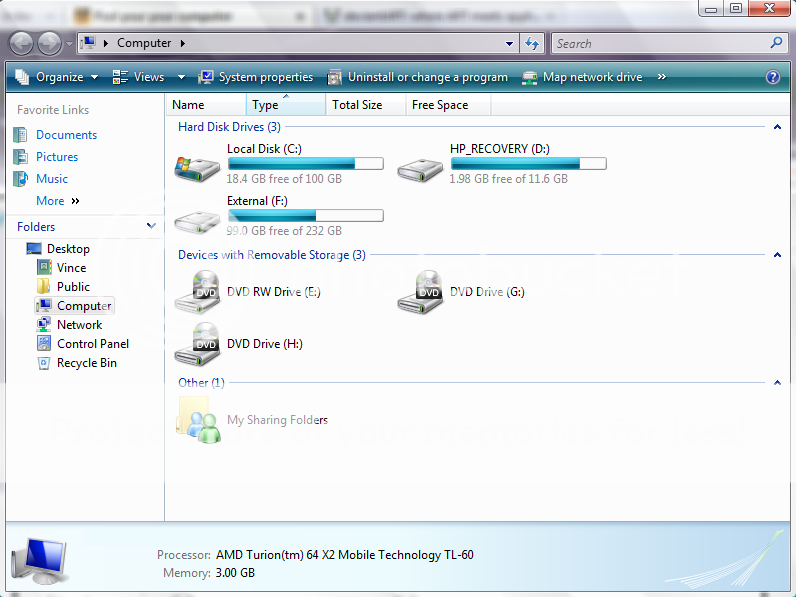796x597 pixels.
Task: Select Control Panel in the Folders tree
Action: point(92,344)
